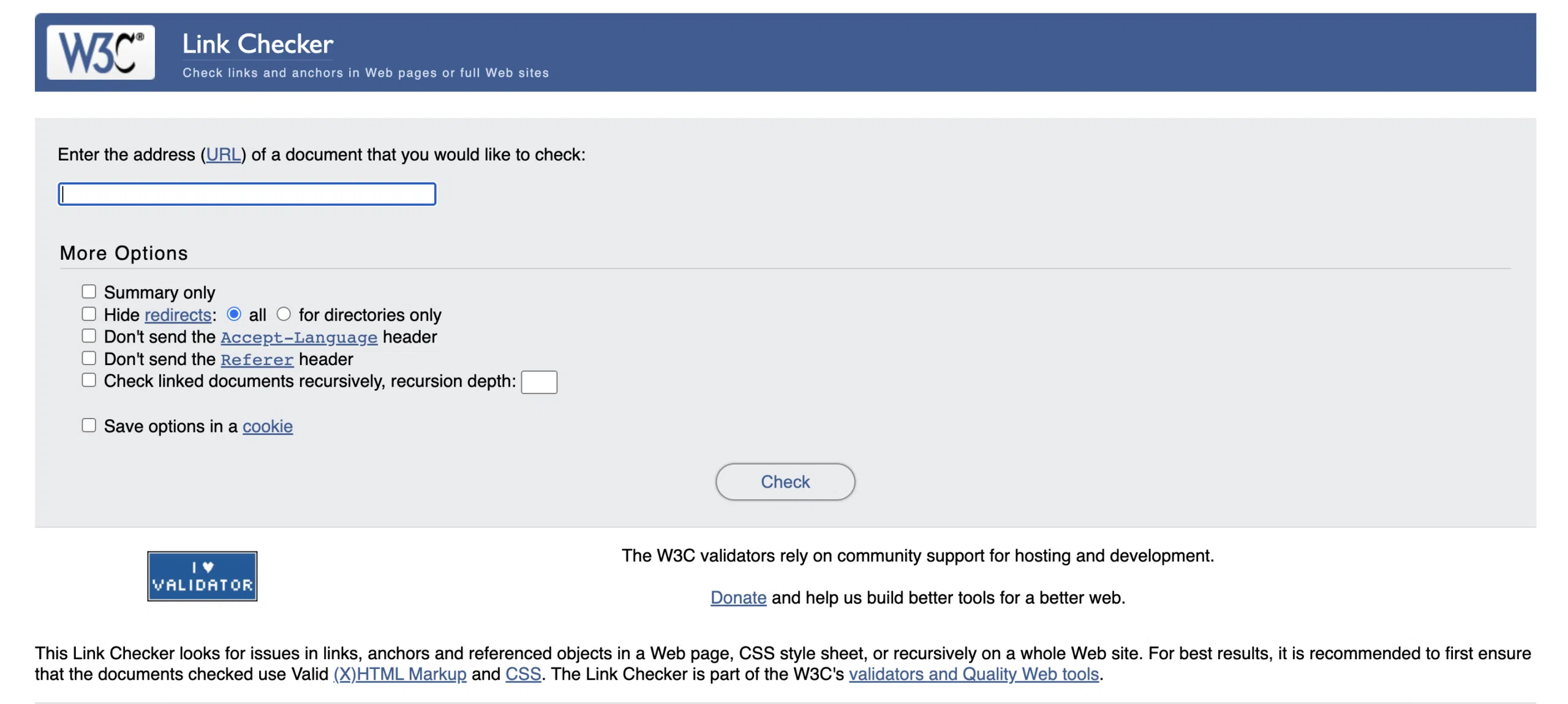Screen dimensions: 1568x704
Task: Enable the Summary only checkbox
Action: [89, 291]
